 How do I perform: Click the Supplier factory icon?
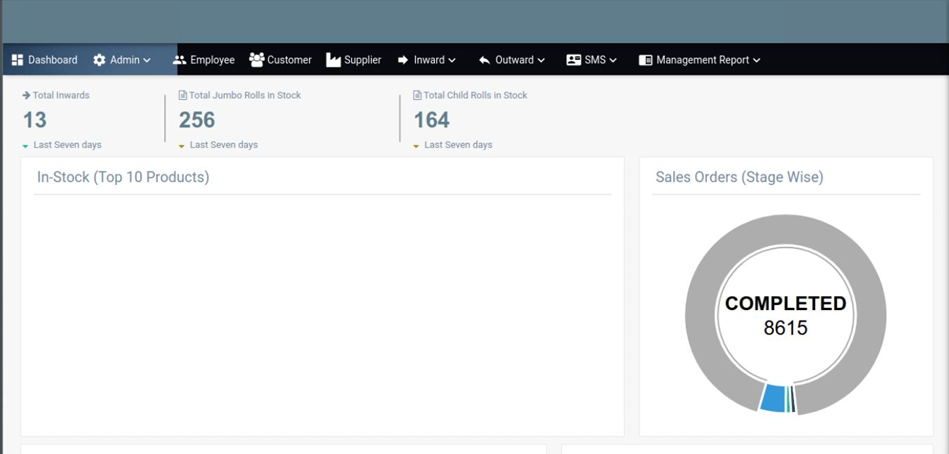click(333, 60)
